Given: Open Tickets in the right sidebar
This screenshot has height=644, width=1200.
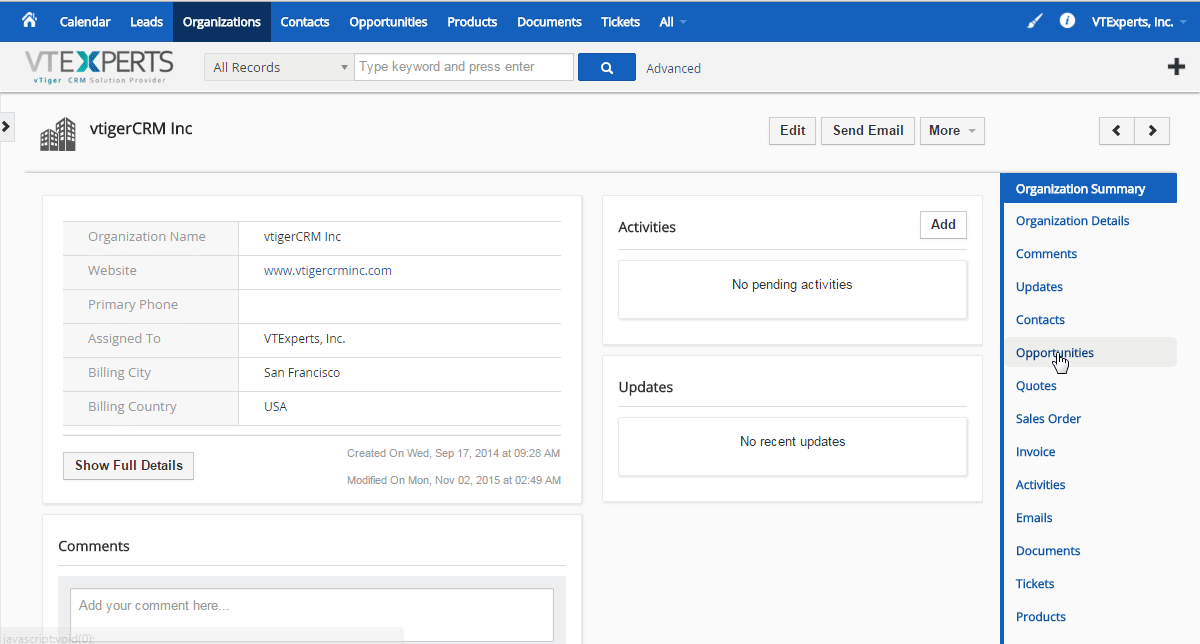Looking at the screenshot, I should pyautogui.click(x=1036, y=584).
